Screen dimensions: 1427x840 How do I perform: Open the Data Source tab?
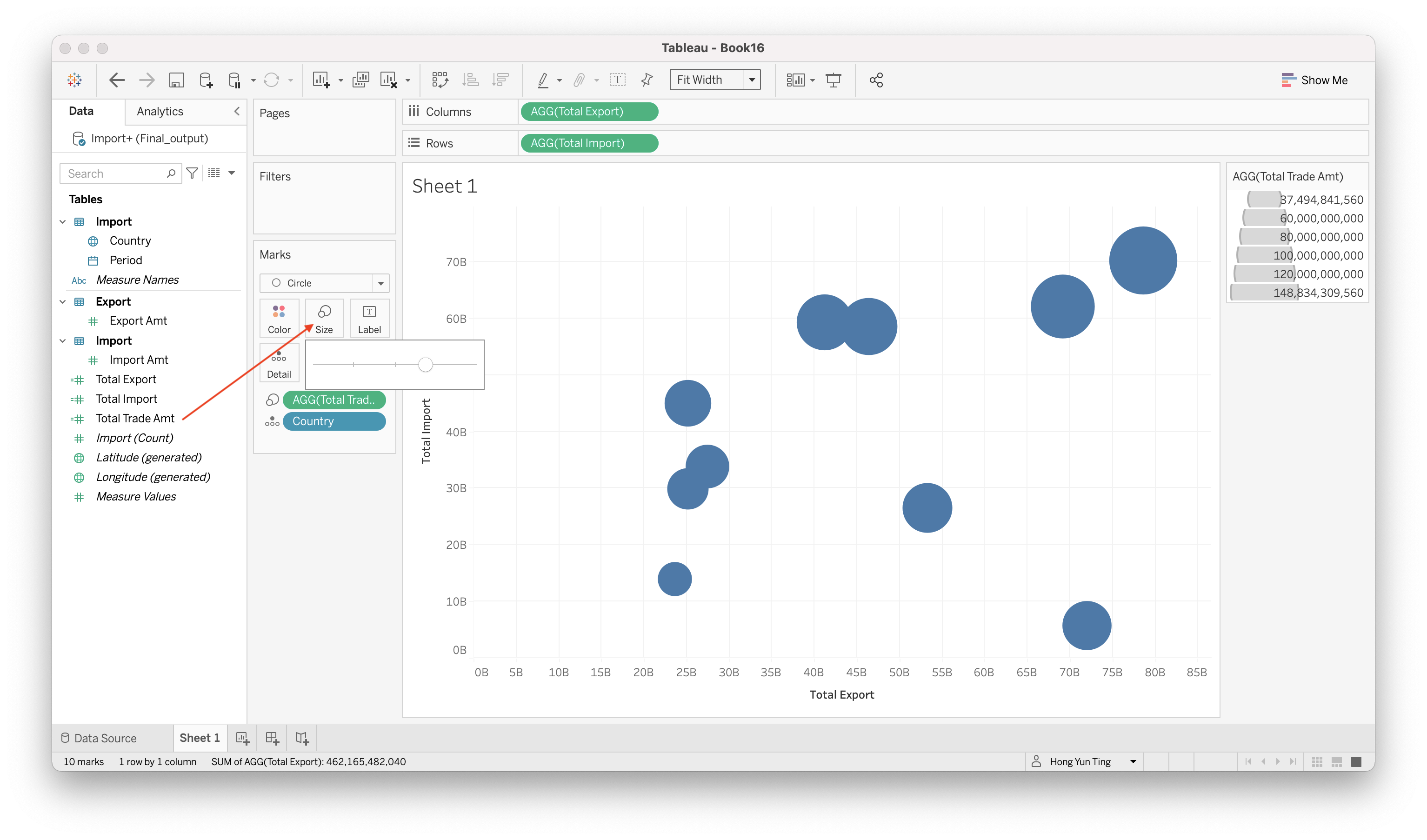tap(99, 738)
